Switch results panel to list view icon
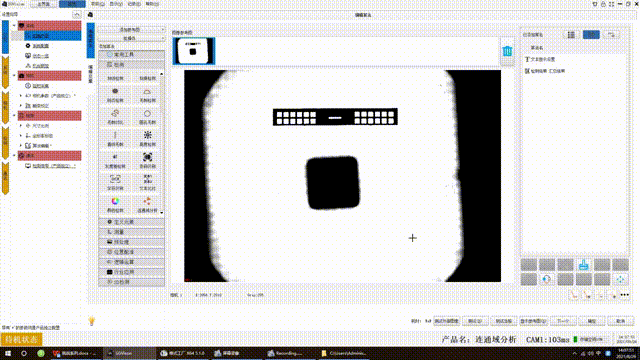Viewport: 640px width, 360px height. click(571, 35)
